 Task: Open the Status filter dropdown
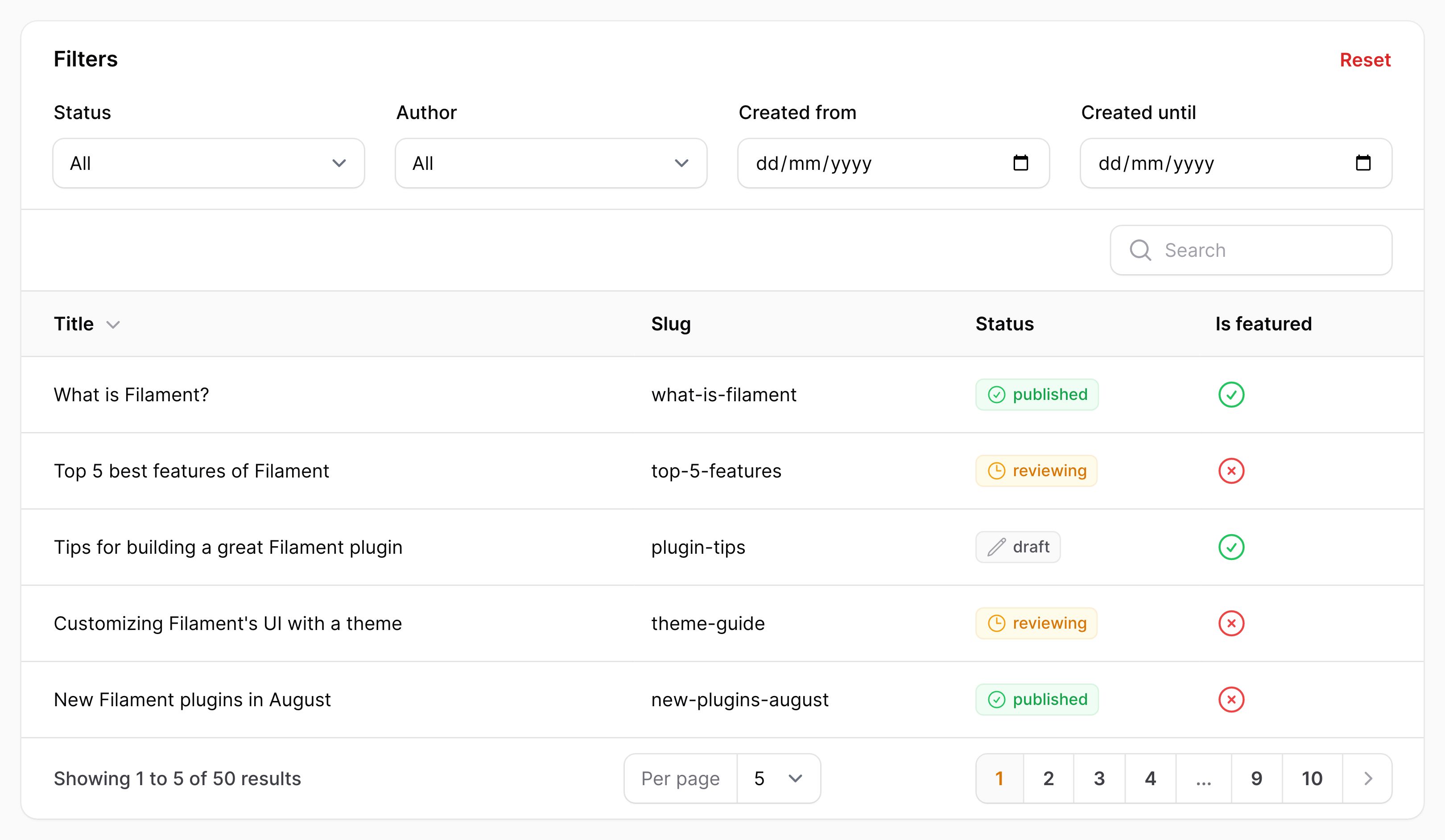[209, 163]
